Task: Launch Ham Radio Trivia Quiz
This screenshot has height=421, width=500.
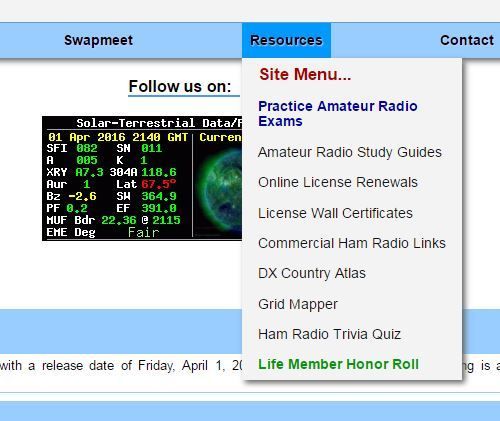Action: 329,334
